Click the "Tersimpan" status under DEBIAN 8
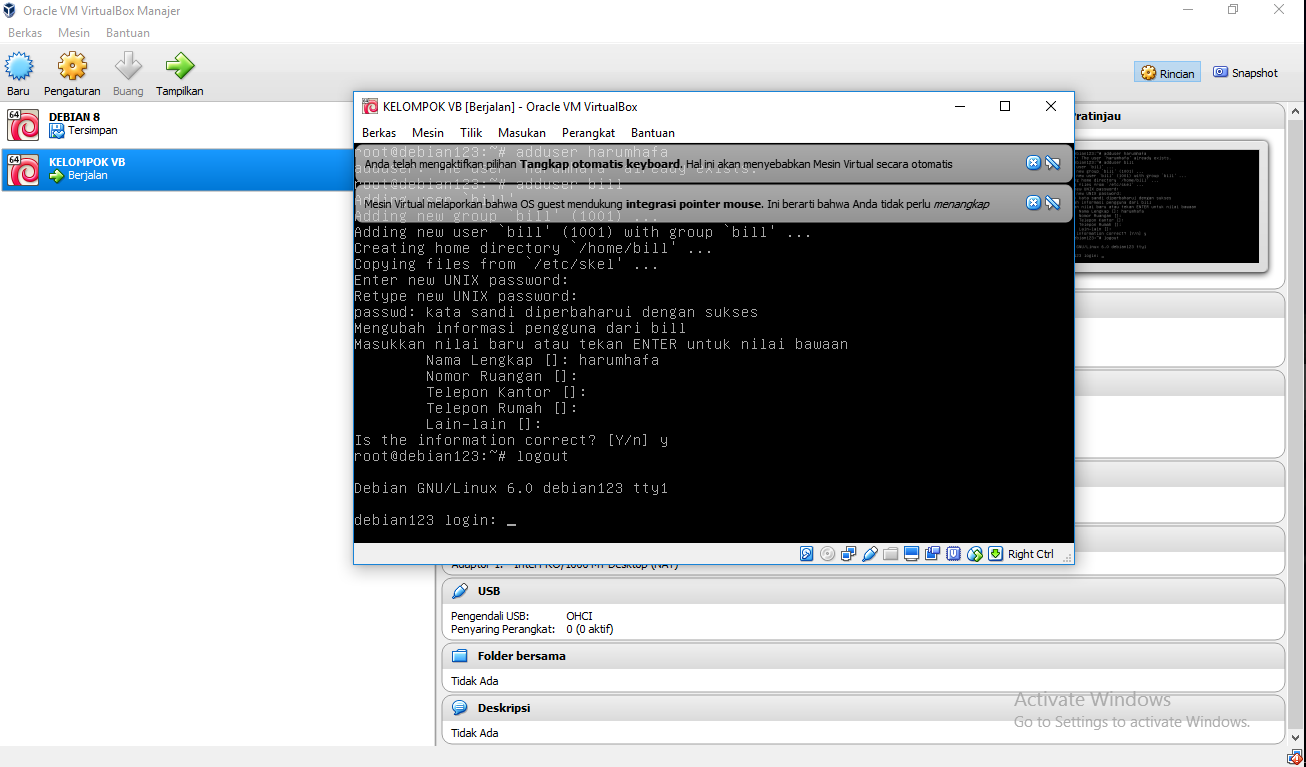Image resolution: width=1306 pixels, height=767 pixels. click(x=93, y=131)
